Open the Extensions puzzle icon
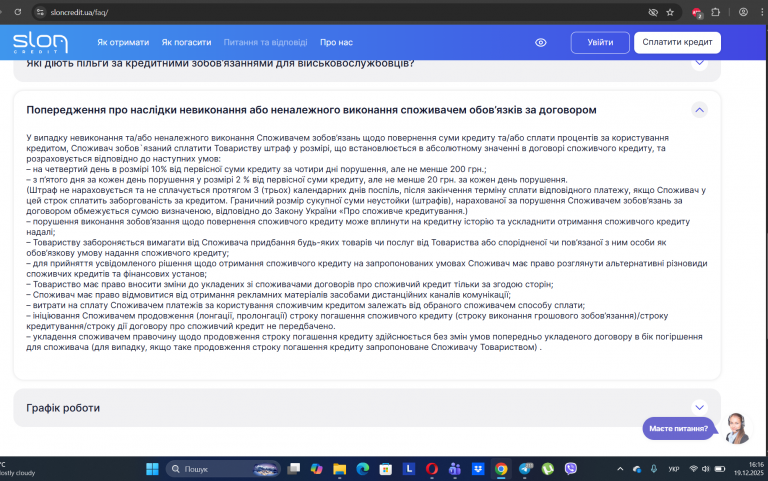The image size is (768, 481). click(x=716, y=12)
